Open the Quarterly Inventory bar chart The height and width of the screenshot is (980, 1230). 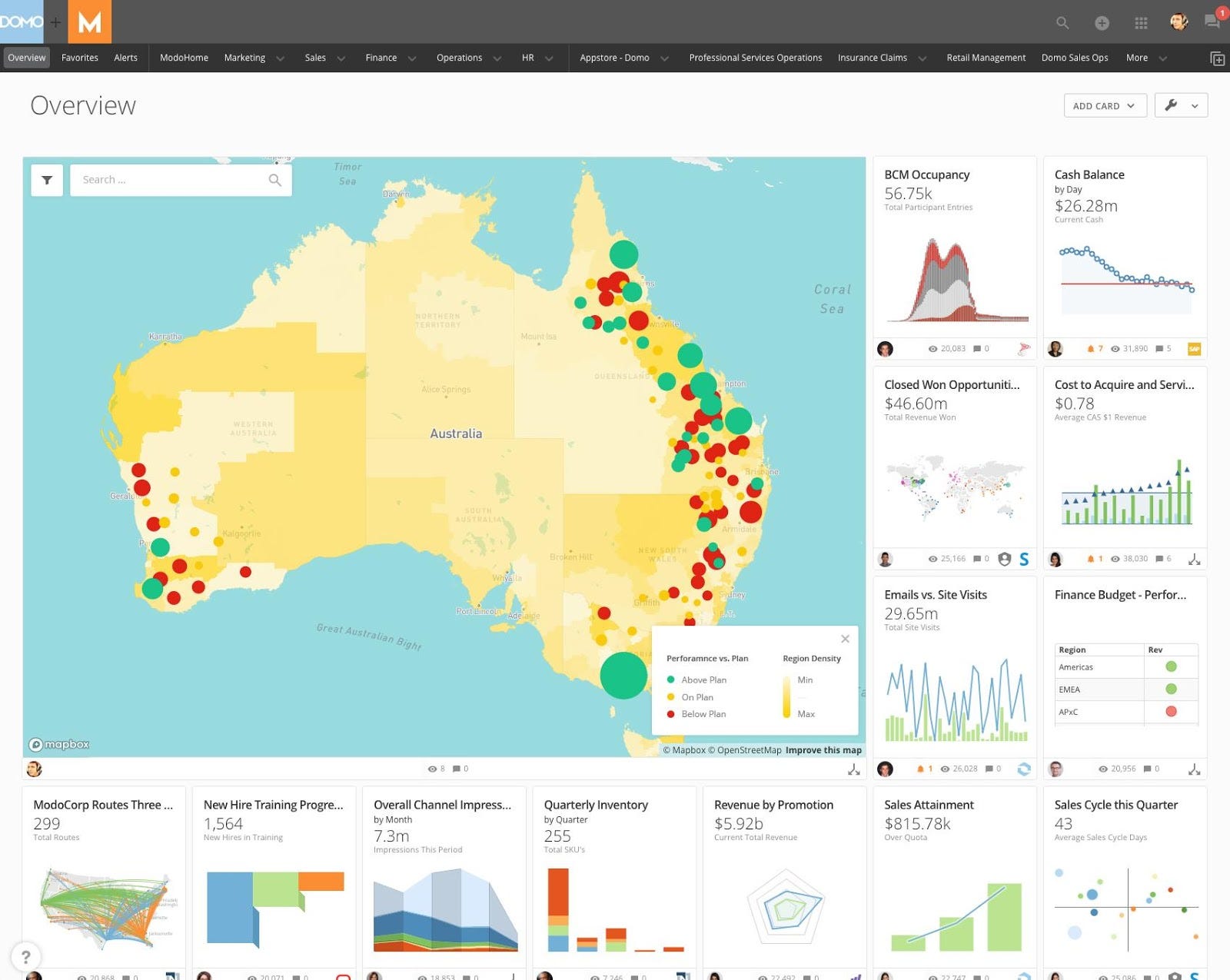point(615,910)
